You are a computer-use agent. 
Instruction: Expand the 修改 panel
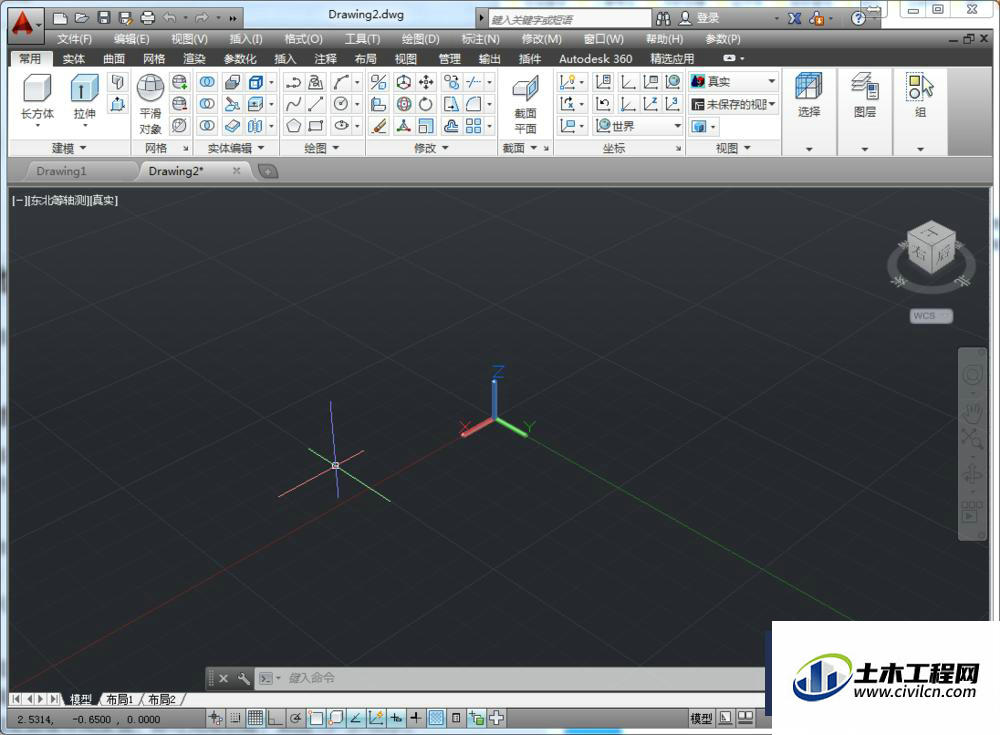pos(431,148)
